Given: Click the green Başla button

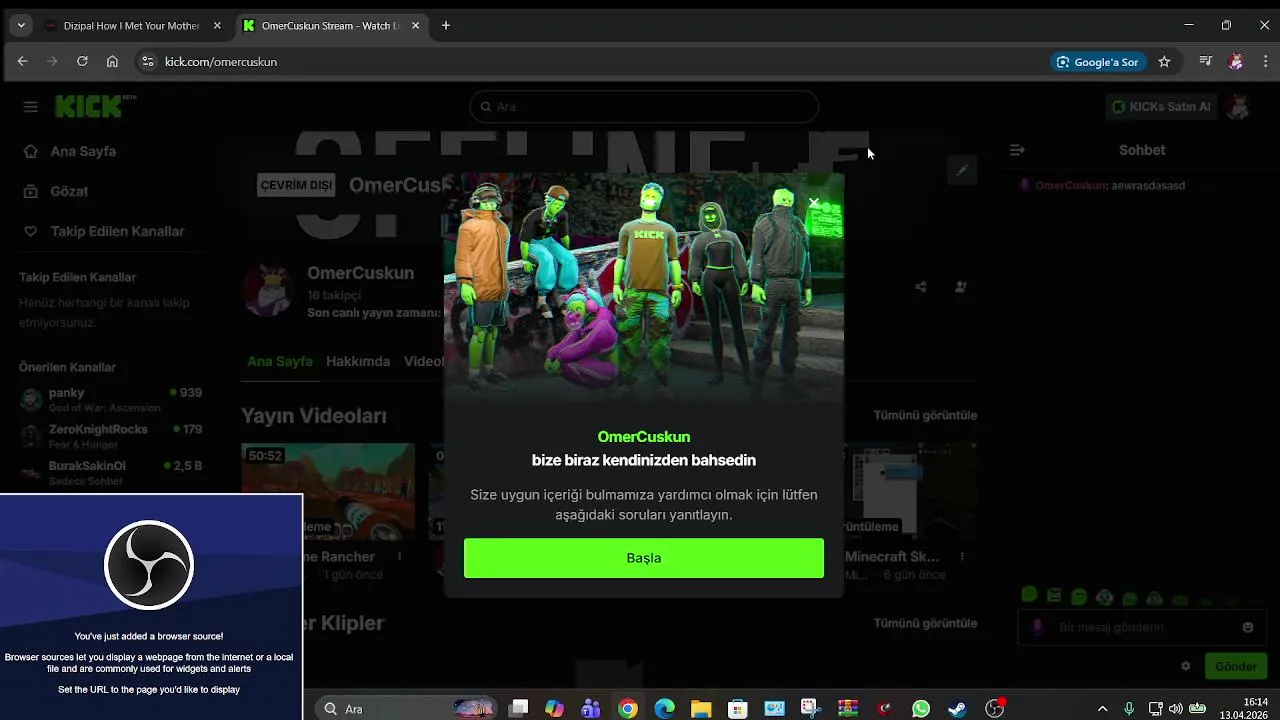Looking at the screenshot, I should click(x=644, y=558).
